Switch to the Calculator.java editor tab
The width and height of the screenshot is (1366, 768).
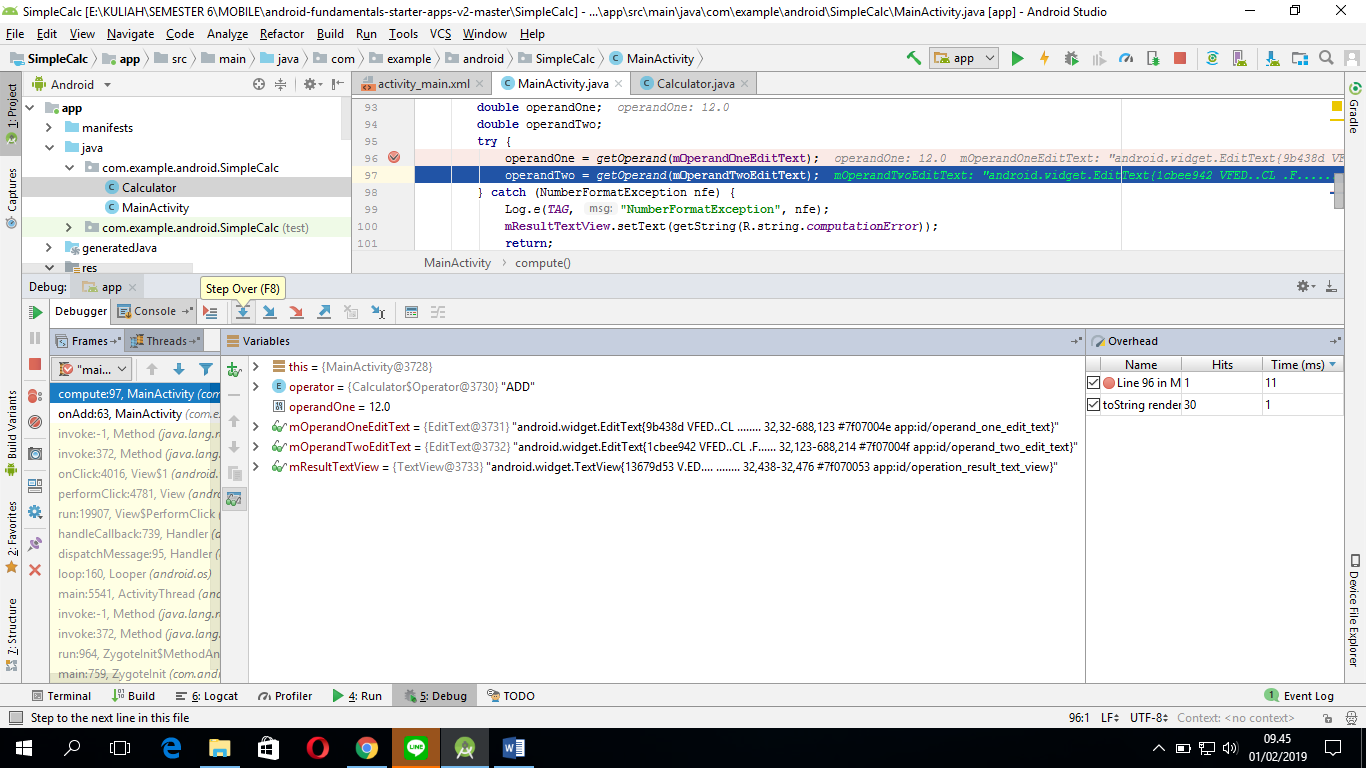coord(696,84)
